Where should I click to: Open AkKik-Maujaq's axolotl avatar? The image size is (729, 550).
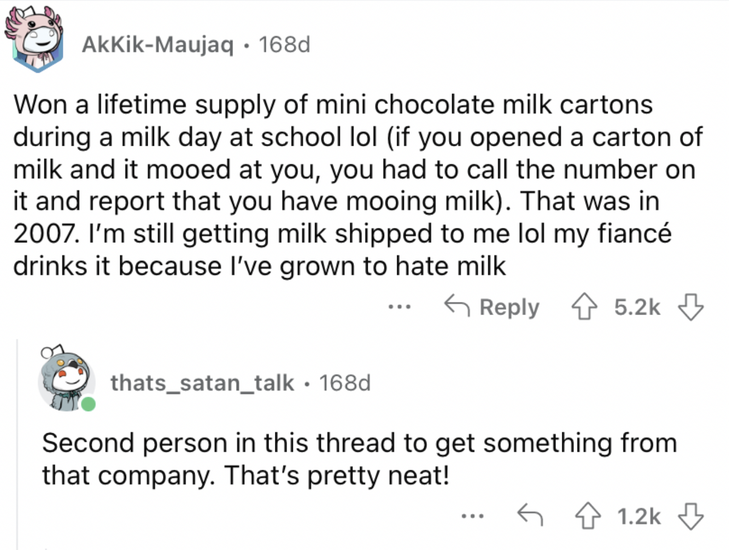point(39,42)
